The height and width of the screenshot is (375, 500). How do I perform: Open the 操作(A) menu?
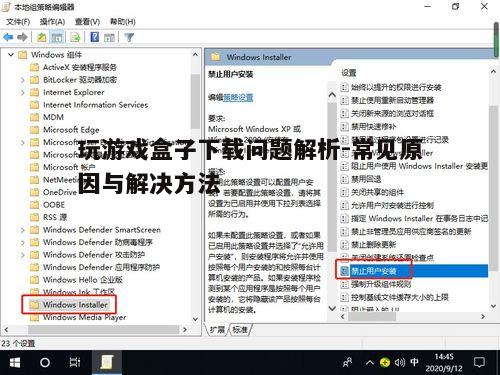52,22
